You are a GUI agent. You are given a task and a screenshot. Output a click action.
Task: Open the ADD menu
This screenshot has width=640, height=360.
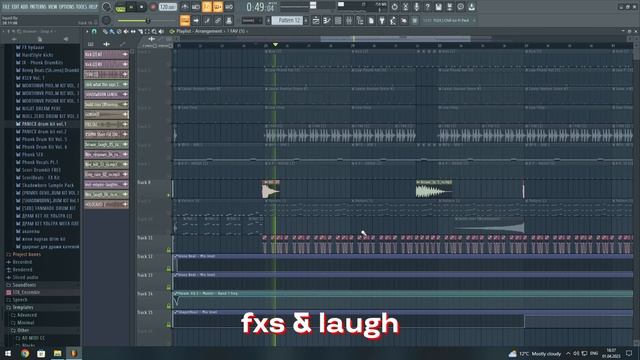pyautogui.click(x=24, y=7)
